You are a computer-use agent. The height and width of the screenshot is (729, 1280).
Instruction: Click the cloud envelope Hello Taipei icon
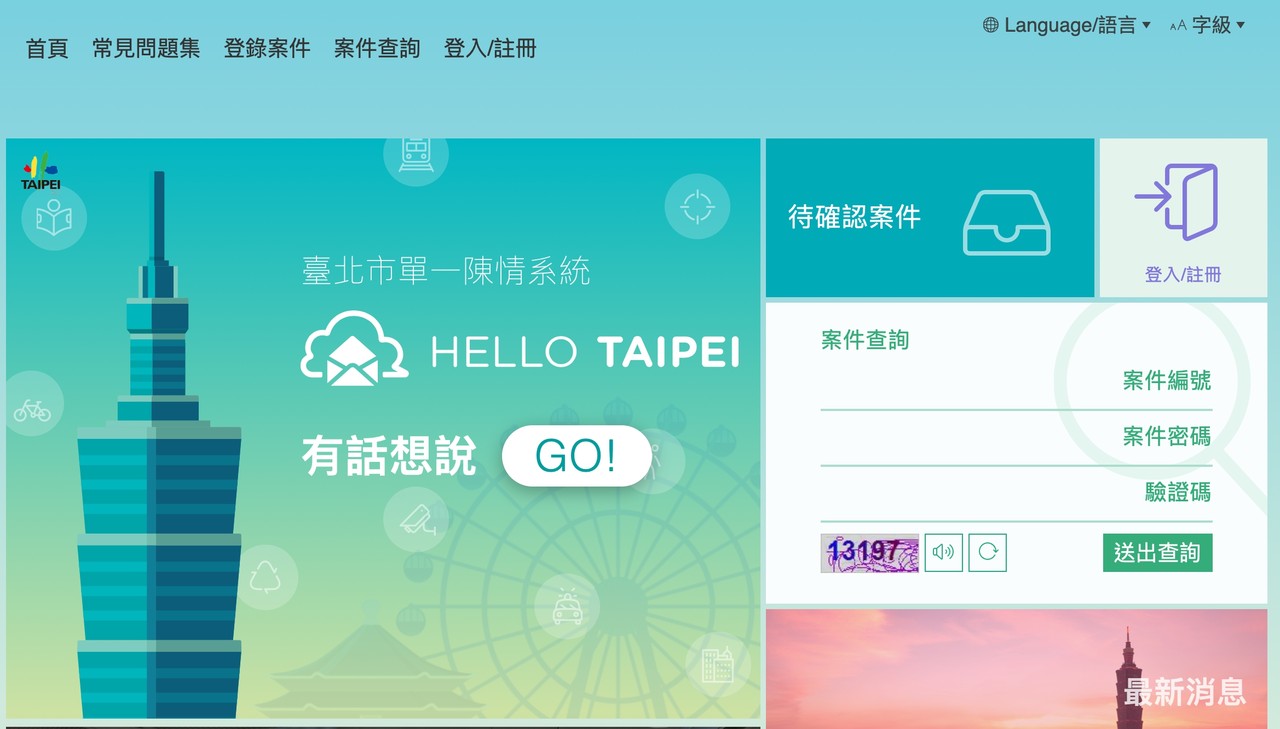point(354,349)
